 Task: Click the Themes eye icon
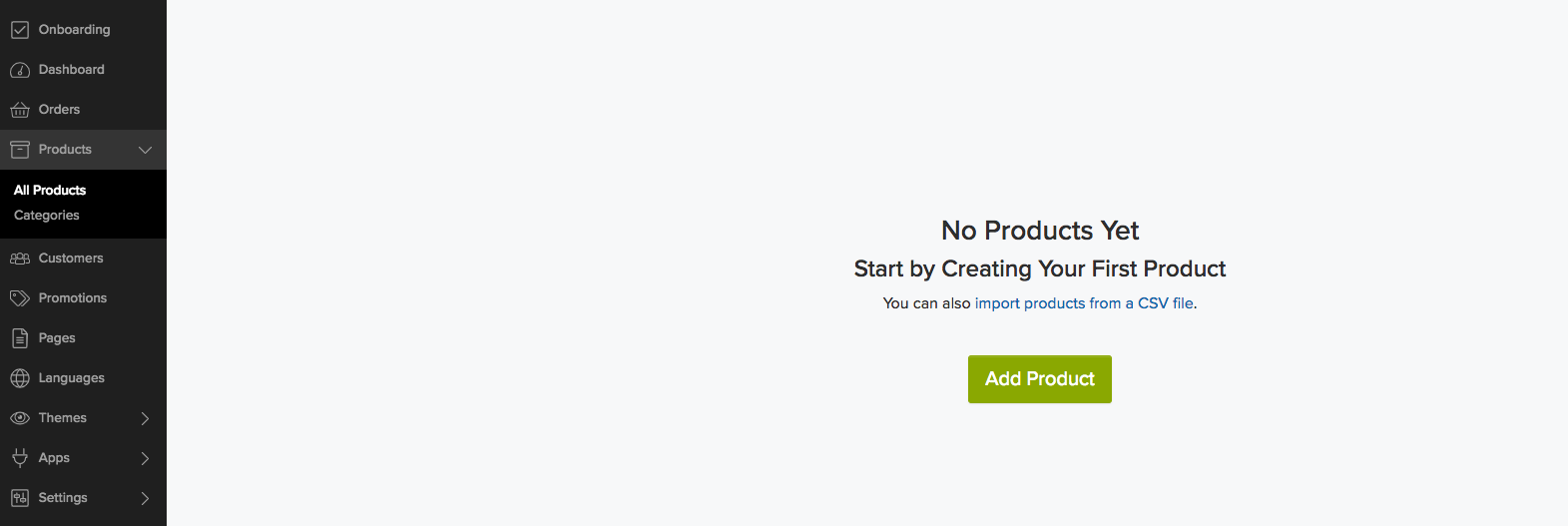coord(20,418)
